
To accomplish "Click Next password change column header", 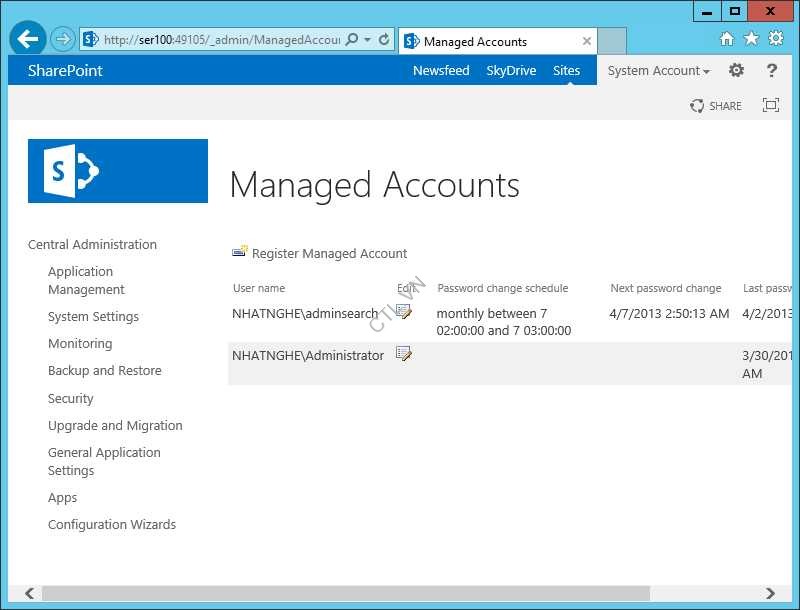I will coord(666,288).
